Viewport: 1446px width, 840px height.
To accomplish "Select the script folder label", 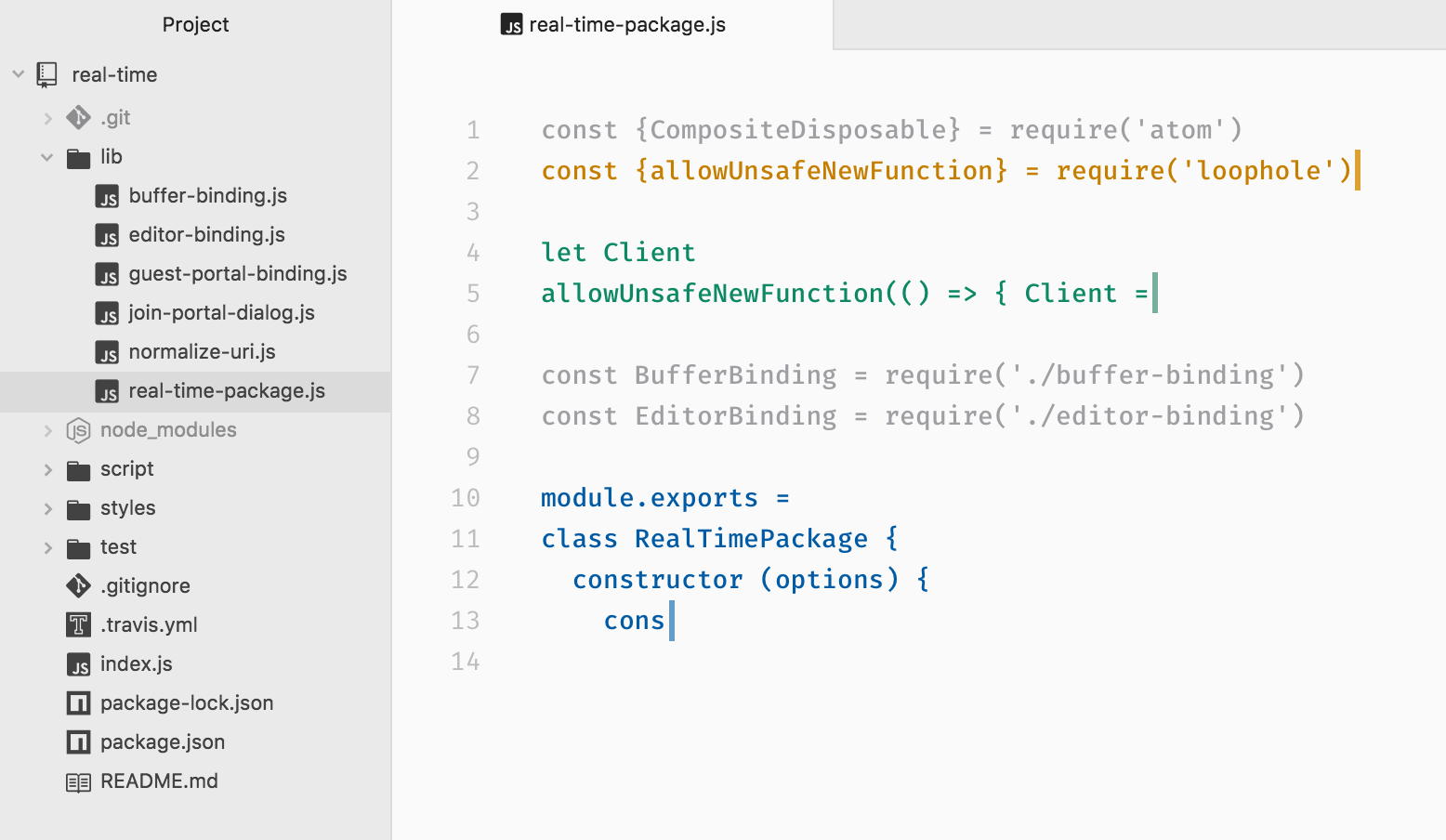I will coord(127,468).
